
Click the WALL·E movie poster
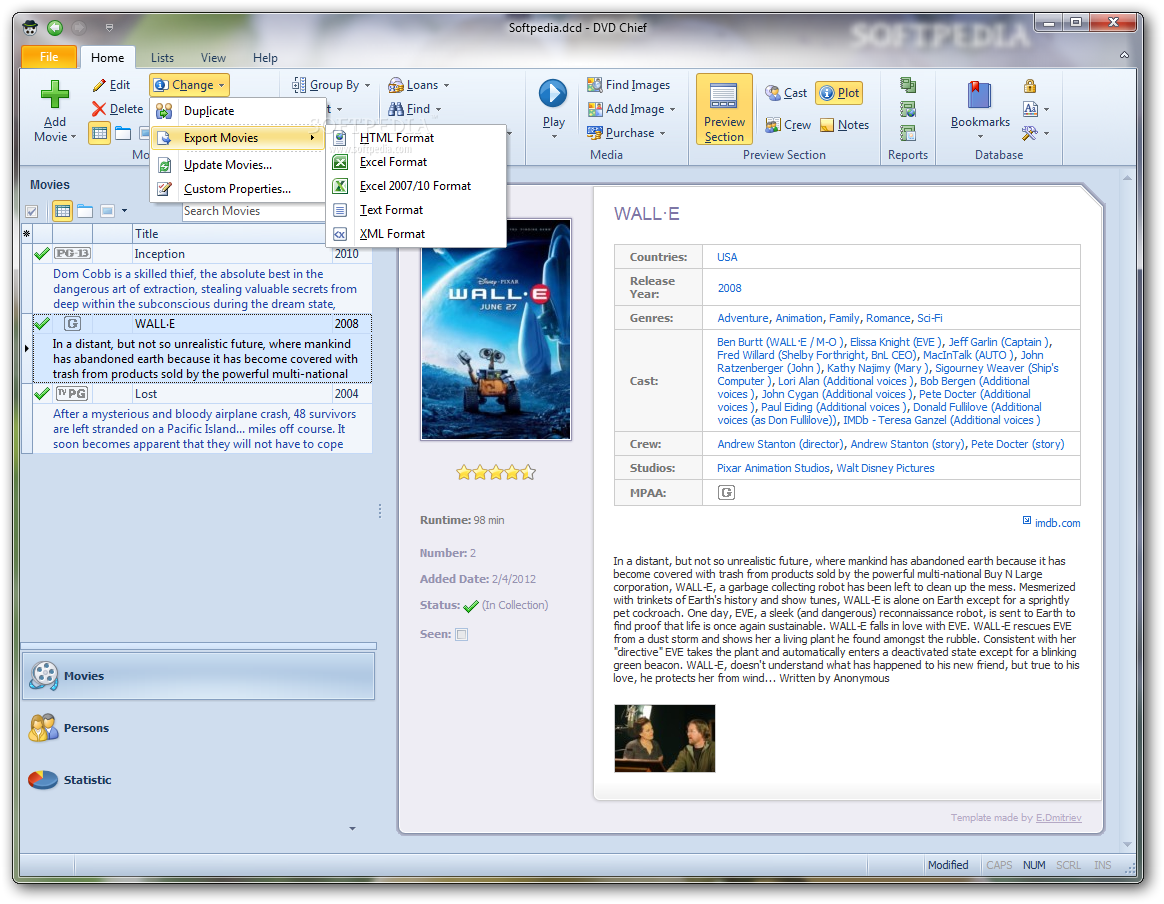[x=496, y=330]
